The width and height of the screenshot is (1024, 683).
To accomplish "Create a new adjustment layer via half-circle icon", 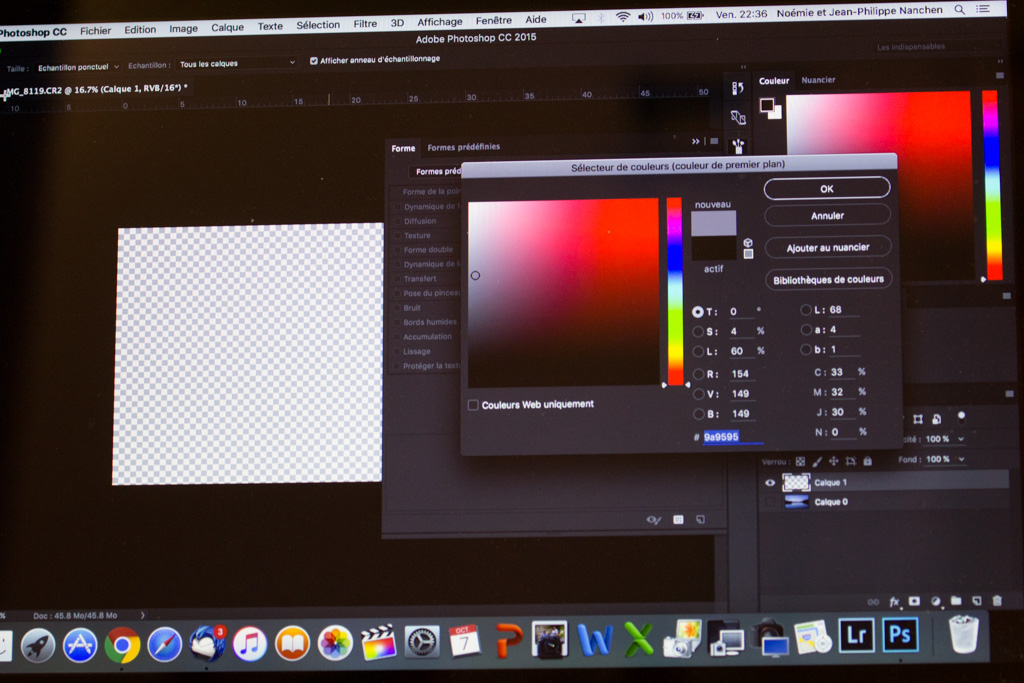I will point(935,601).
